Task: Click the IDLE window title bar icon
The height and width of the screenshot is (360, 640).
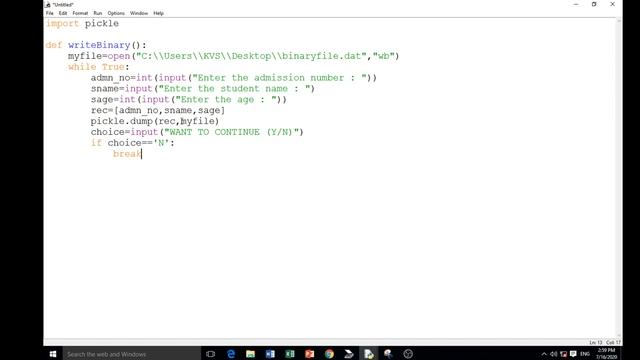Action: [48, 4]
